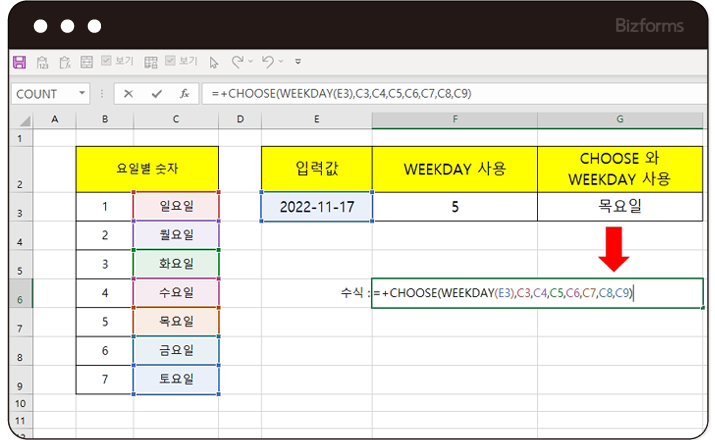Viewport: 715px width, 440px height.
Task: Click the editing cell with the CHOOSE formula in row 6
Action: click(537, 293)
